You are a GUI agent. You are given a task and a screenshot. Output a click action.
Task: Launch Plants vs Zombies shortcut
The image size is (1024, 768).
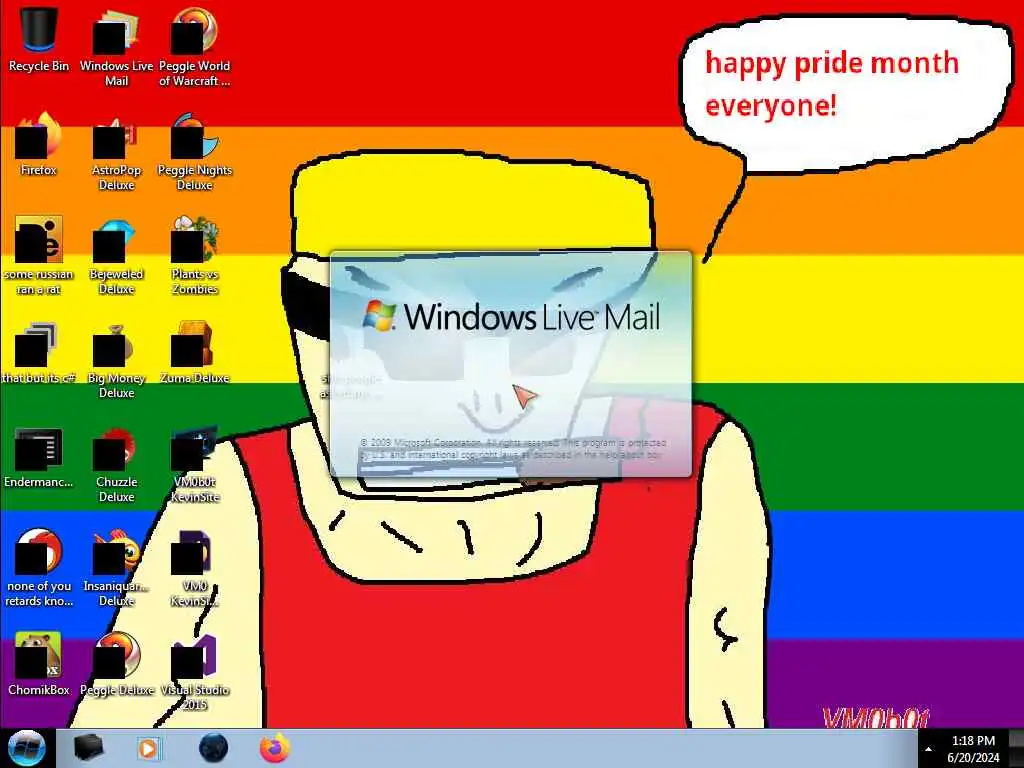195,255
